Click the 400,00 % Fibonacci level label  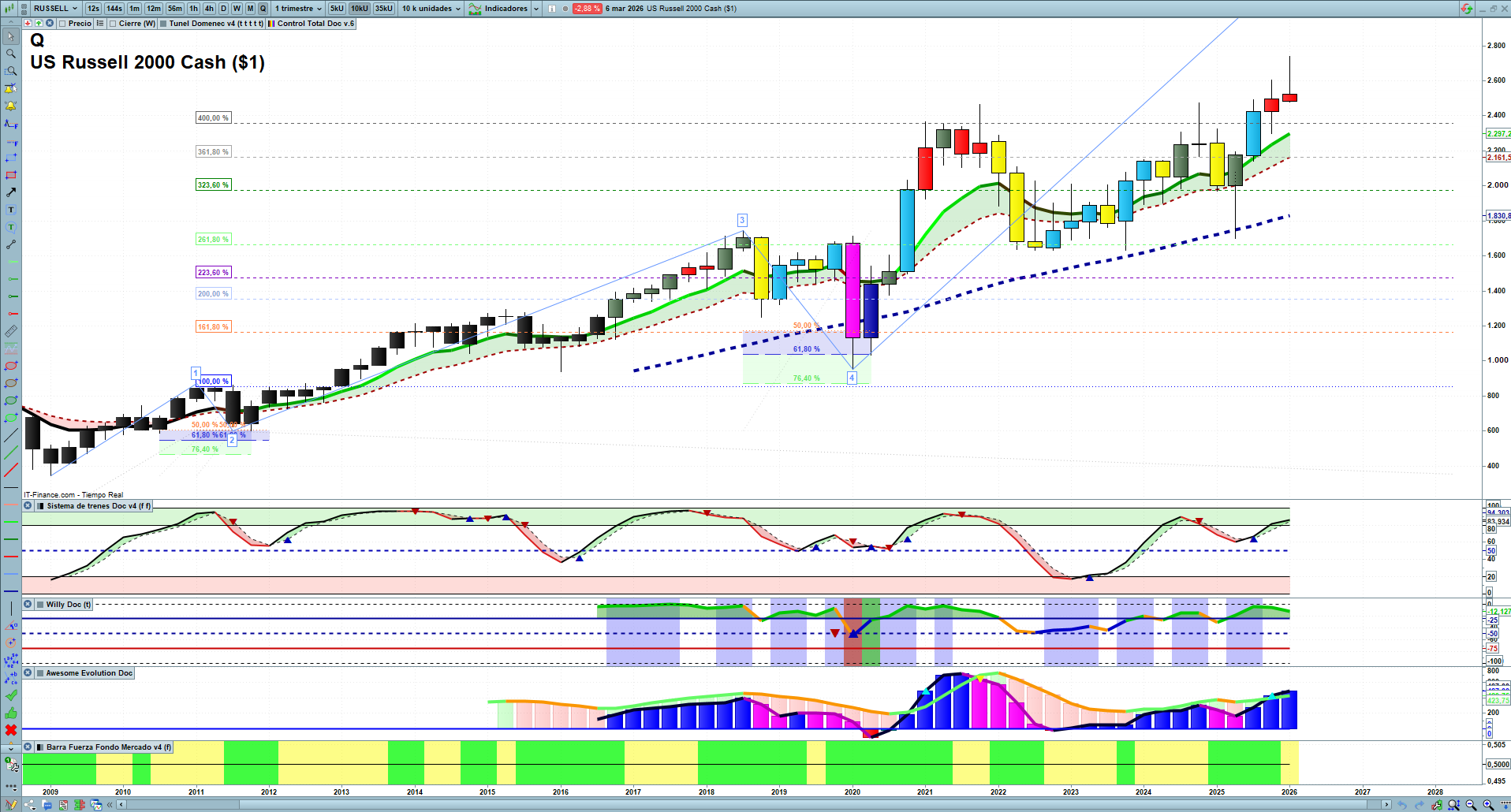coord(213,118)
